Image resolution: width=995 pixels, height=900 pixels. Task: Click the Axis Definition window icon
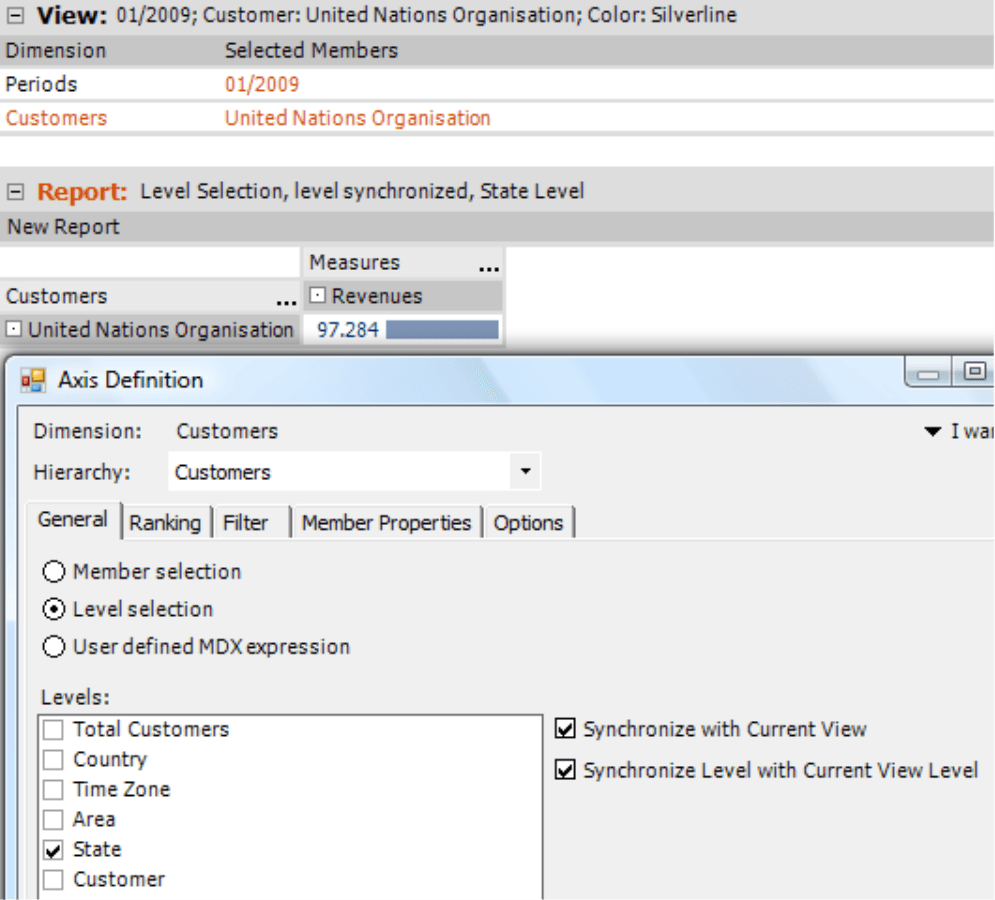[x=33, y=380]
